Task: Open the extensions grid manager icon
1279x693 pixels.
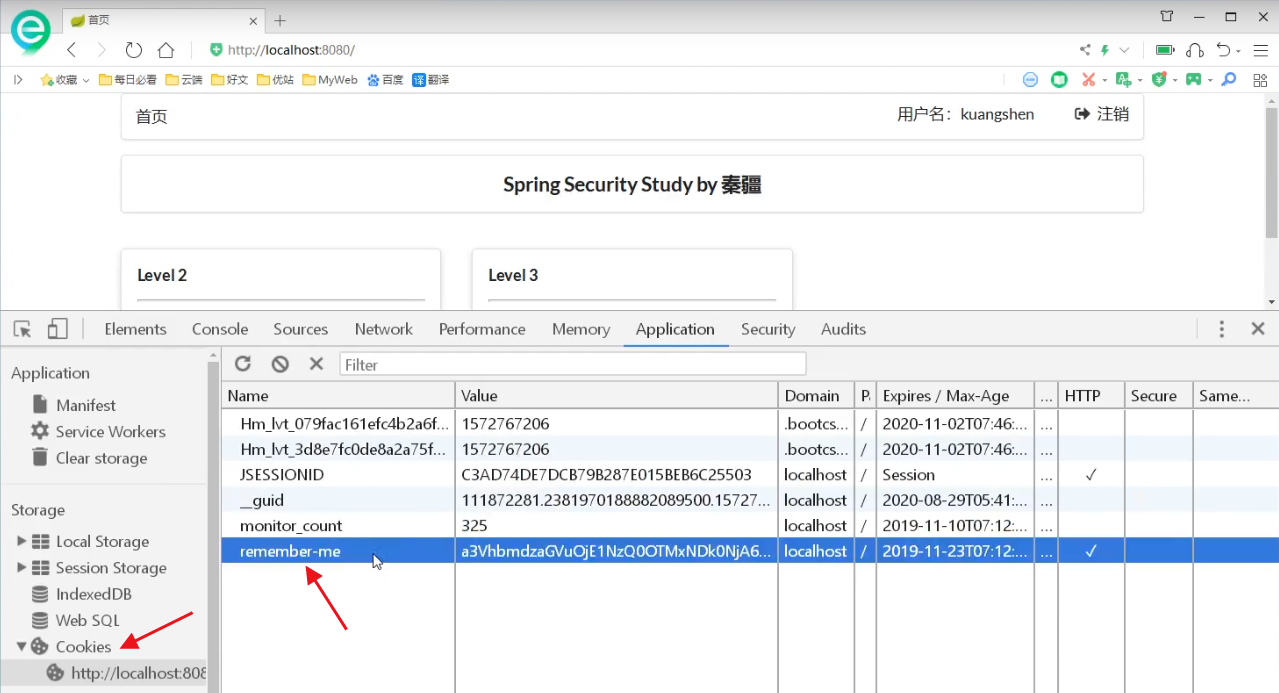Action: (x=1258, y=80)
